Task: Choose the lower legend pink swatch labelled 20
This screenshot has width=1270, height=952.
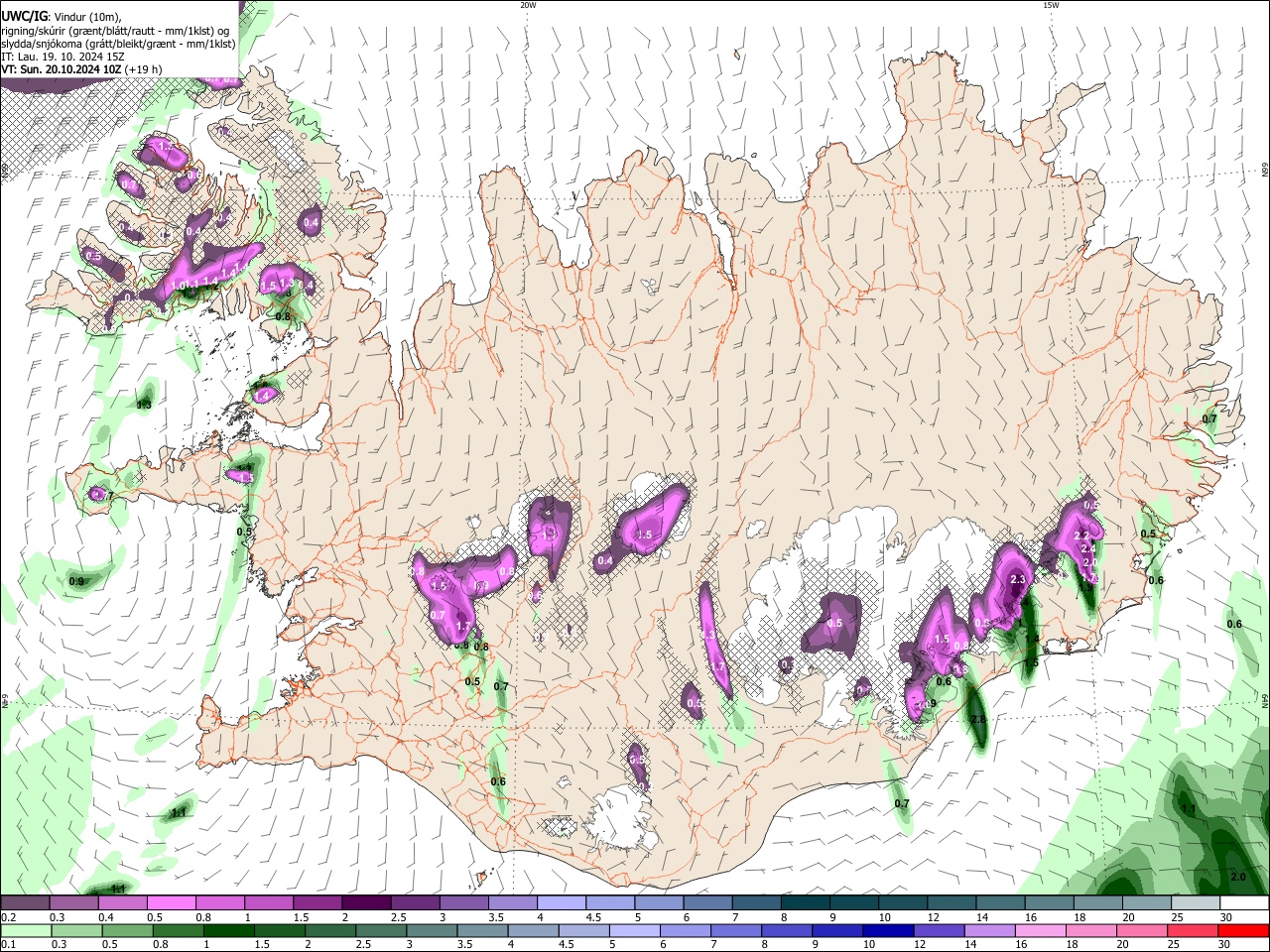Action: coord(1143,931)
